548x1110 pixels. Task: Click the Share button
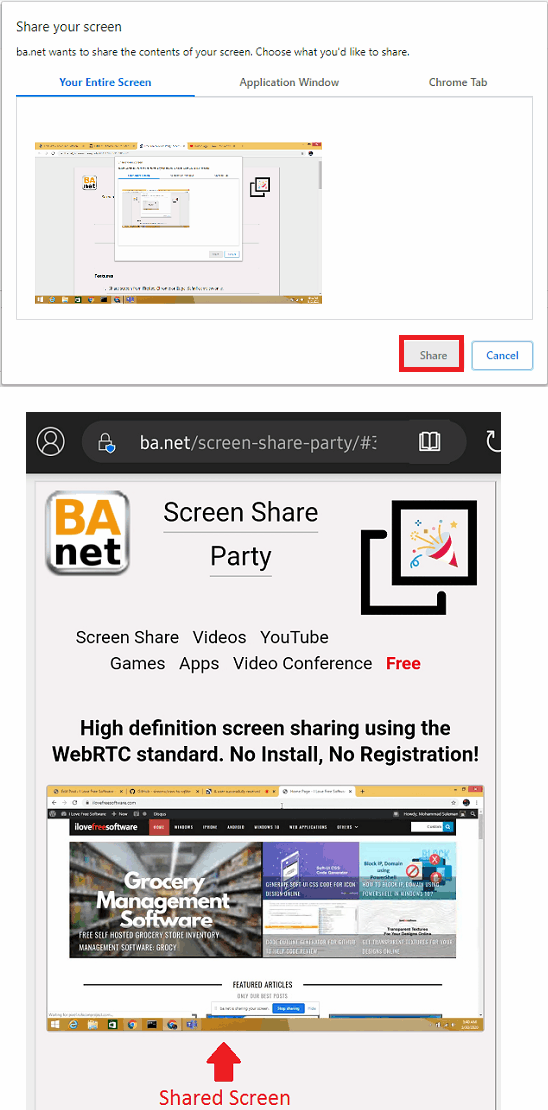[433, 355]
